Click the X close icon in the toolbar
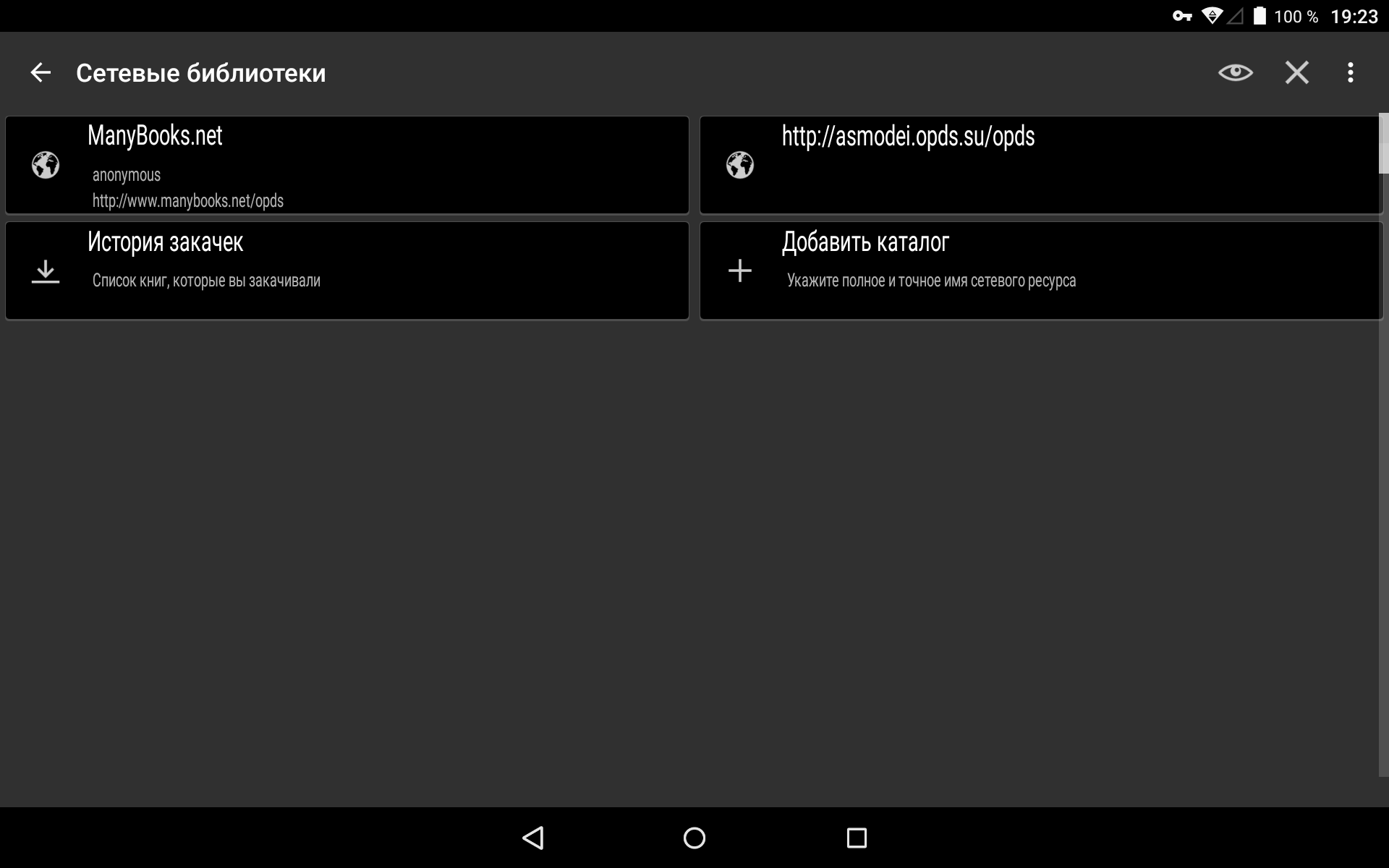This screenshot has height=868, width=1389. pyautogui.click(x=1296, y=72)
